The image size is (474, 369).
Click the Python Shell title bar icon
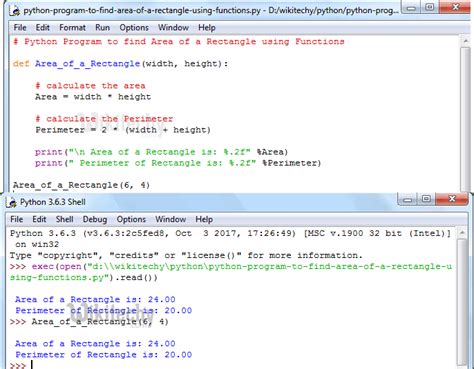tap(11, 202)
